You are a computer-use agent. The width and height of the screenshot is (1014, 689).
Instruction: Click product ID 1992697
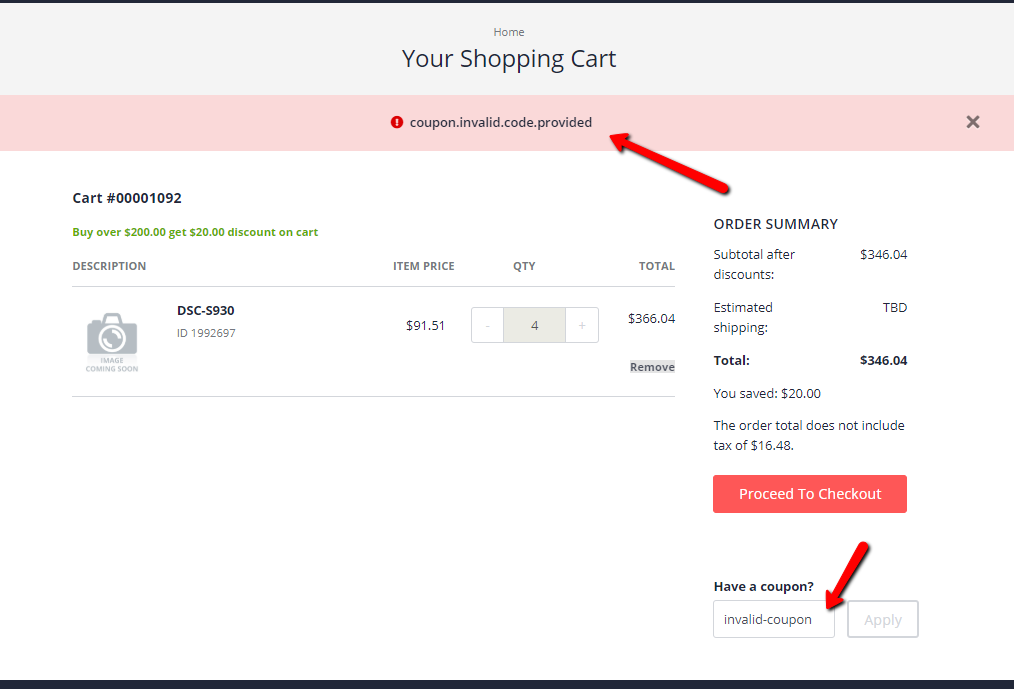click(x=205, y=332)
